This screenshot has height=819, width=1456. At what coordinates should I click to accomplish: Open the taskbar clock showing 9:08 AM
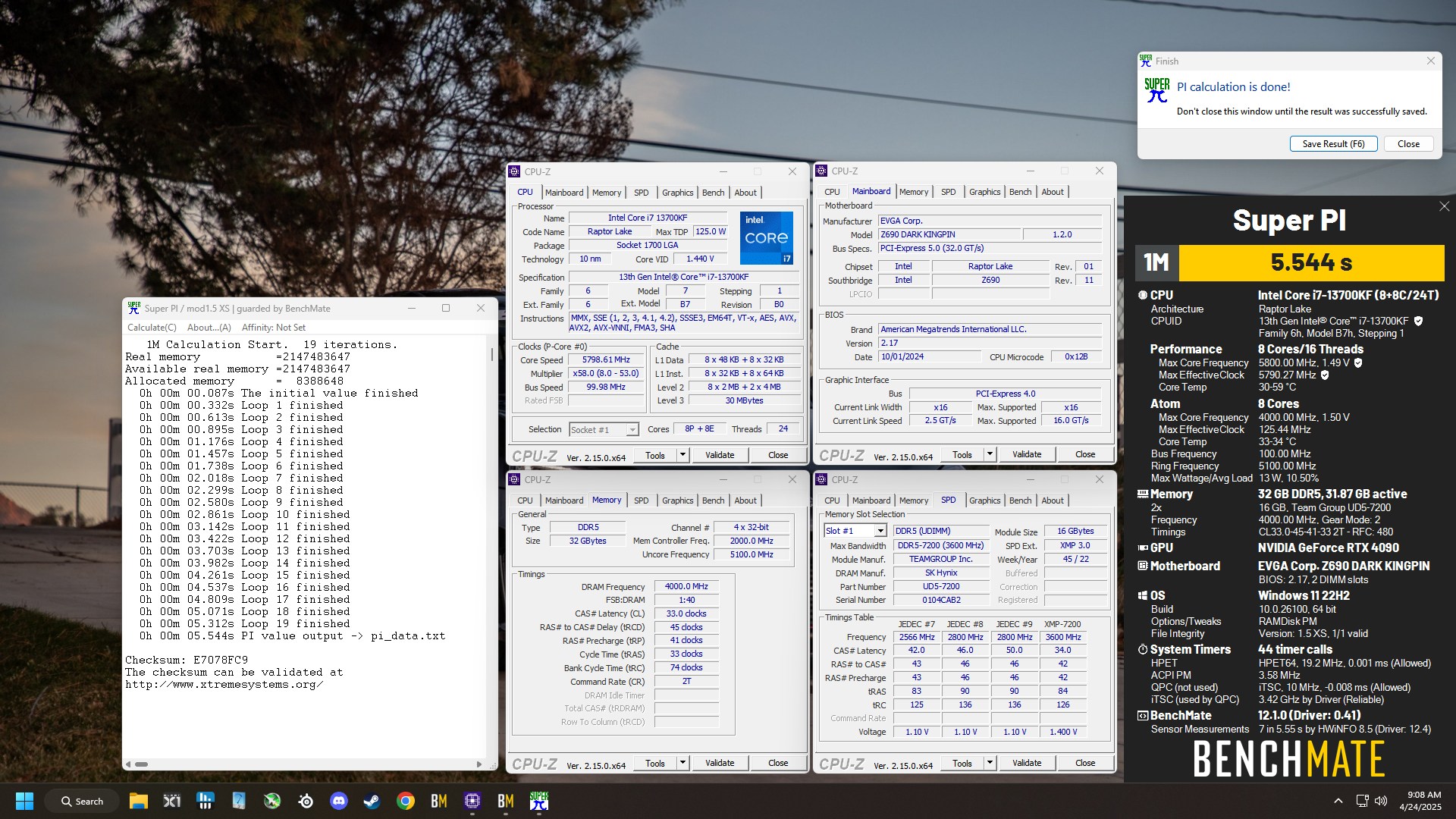[1419, 801]
